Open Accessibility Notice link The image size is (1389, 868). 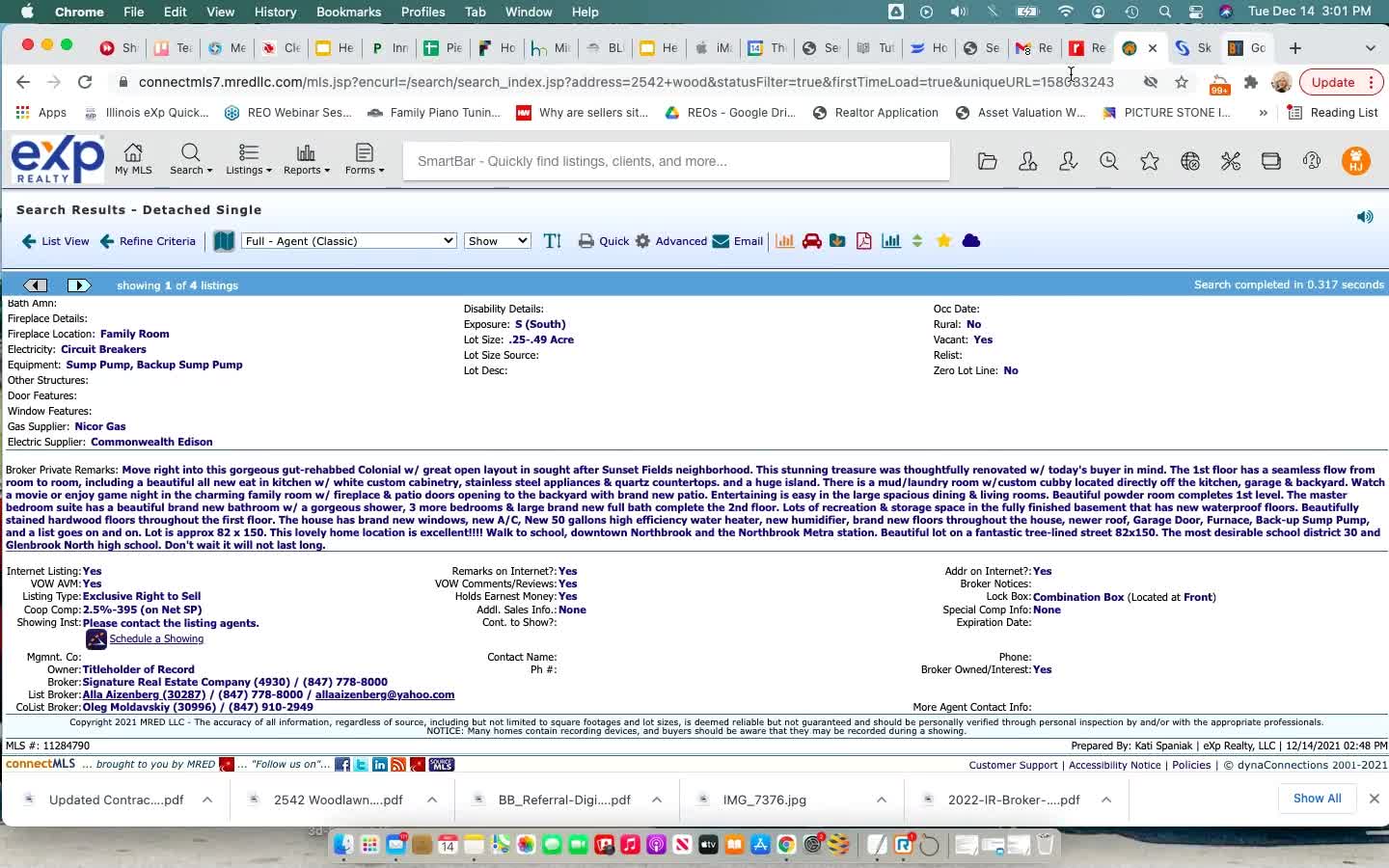(1115, 765)
